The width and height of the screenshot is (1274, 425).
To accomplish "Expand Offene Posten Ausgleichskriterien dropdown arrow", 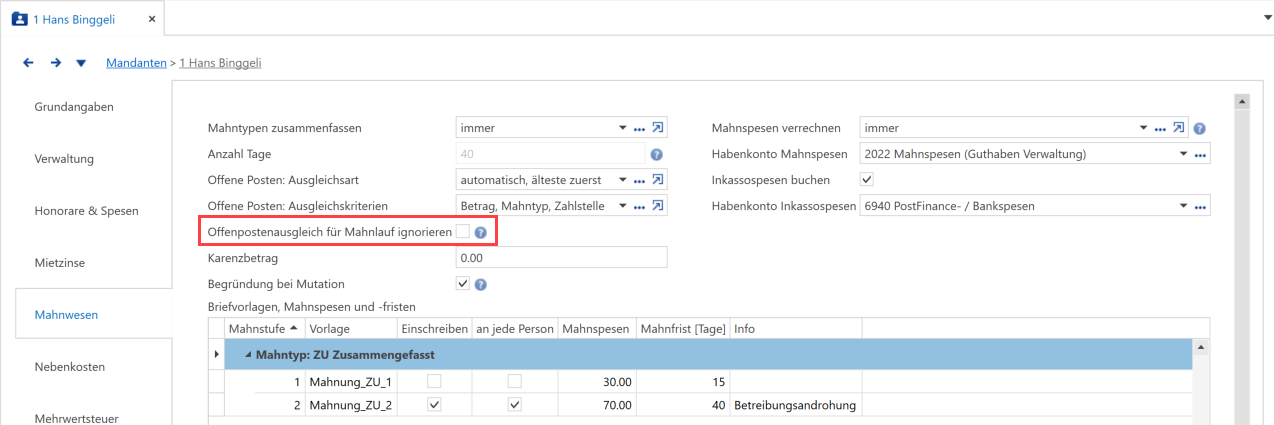I will point(621,206).
